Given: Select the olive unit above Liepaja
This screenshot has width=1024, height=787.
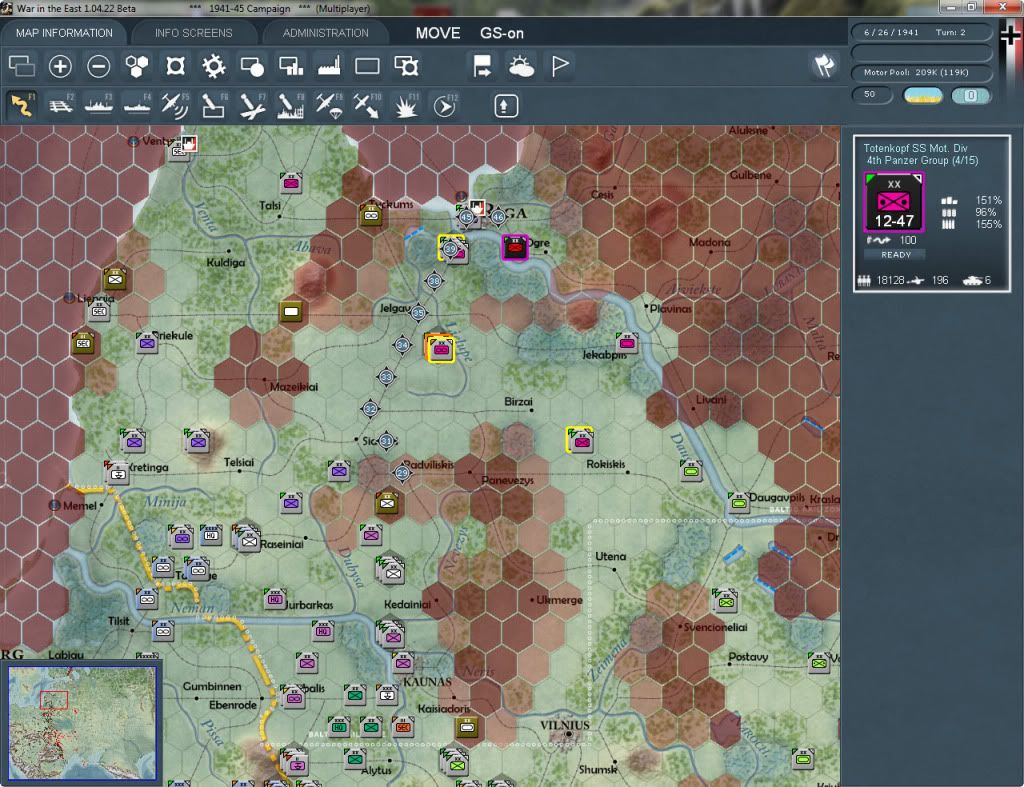Looking at the screenshot, I should [115, 279].
